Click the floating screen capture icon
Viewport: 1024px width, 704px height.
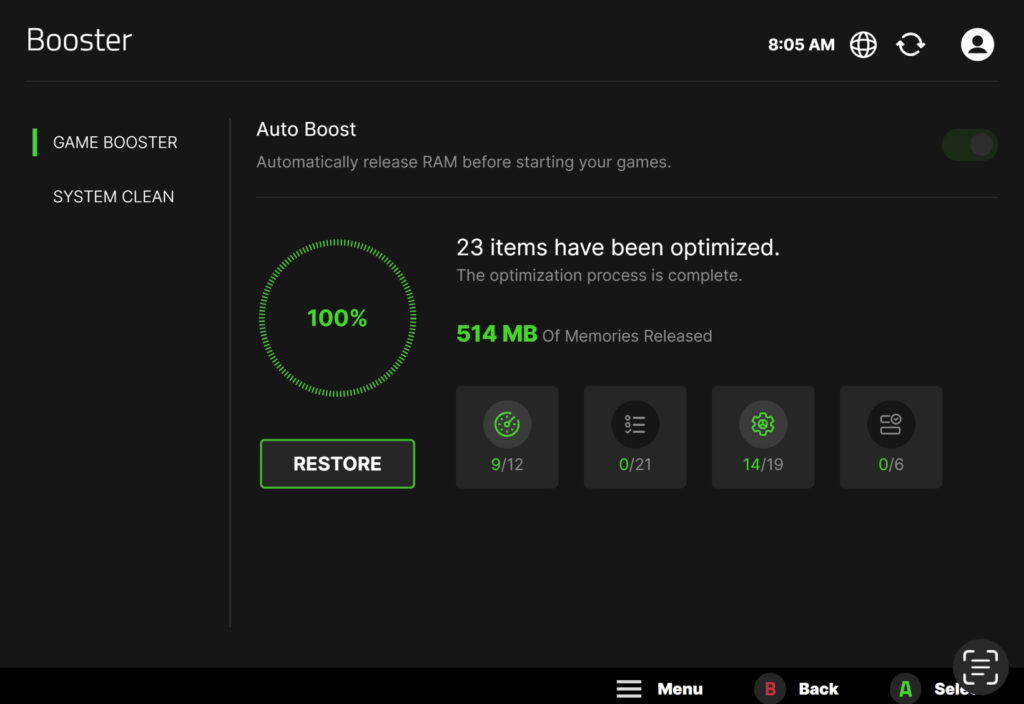tap(980, 667)
